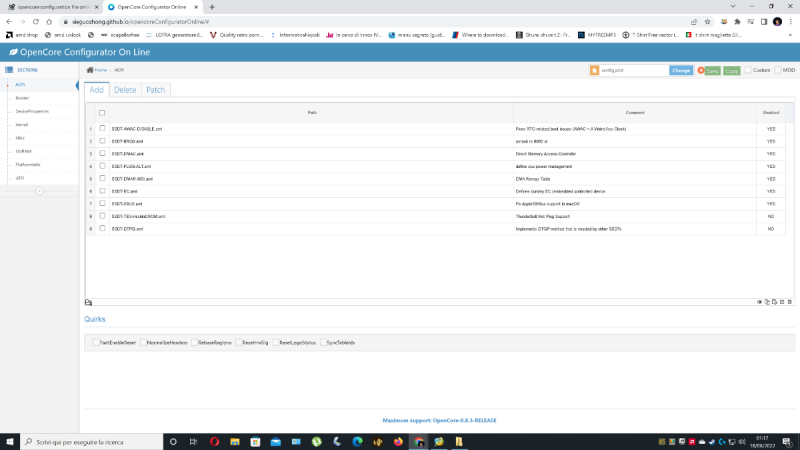Open Opera from the taskbar
800x450 pixels.
[x=214, y=442]
